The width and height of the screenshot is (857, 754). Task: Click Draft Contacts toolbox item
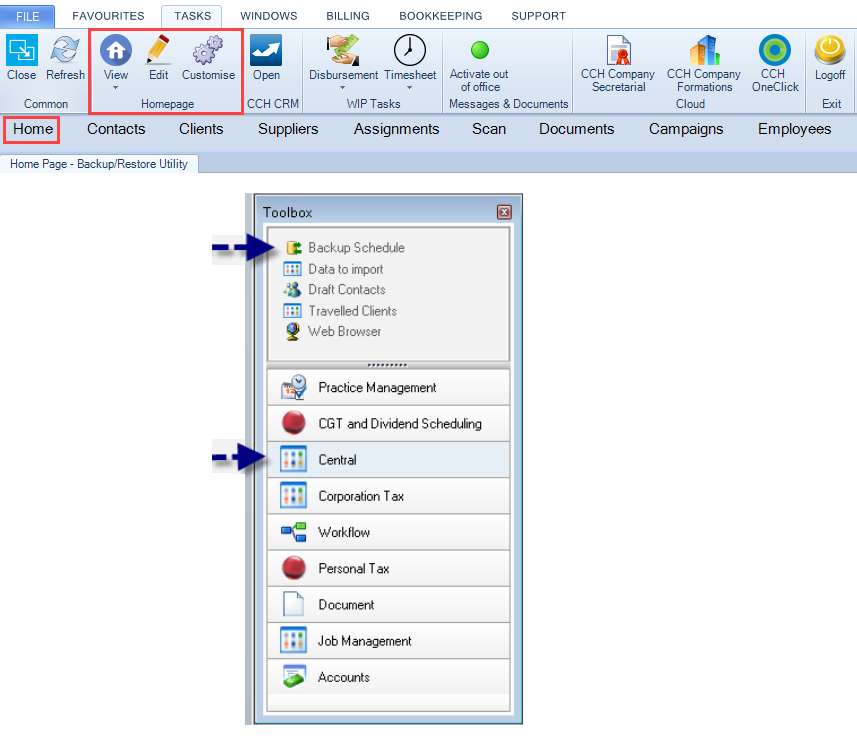click(x=334, y=290)
